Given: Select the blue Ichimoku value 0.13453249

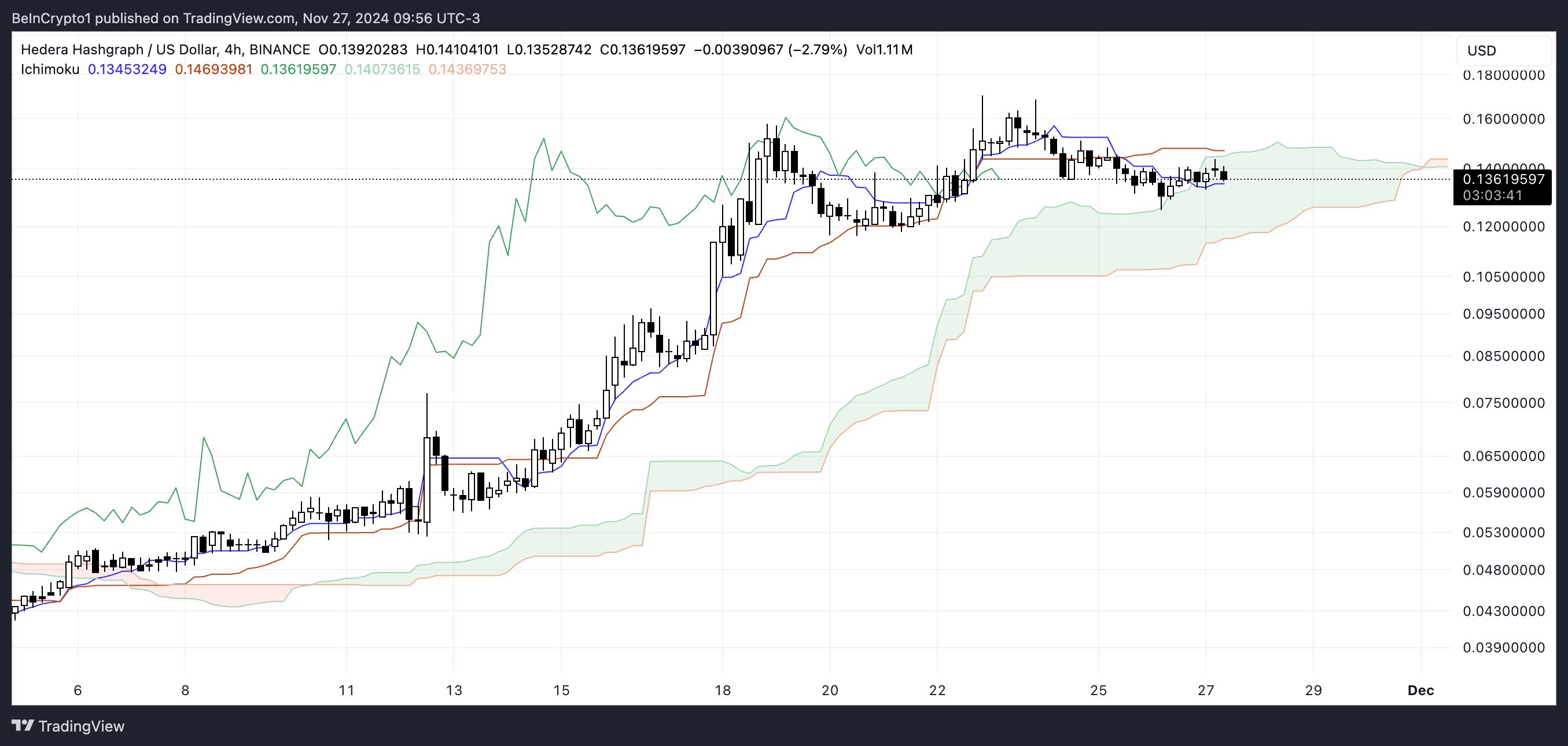Looking at the screenshot, I should 127,69.
